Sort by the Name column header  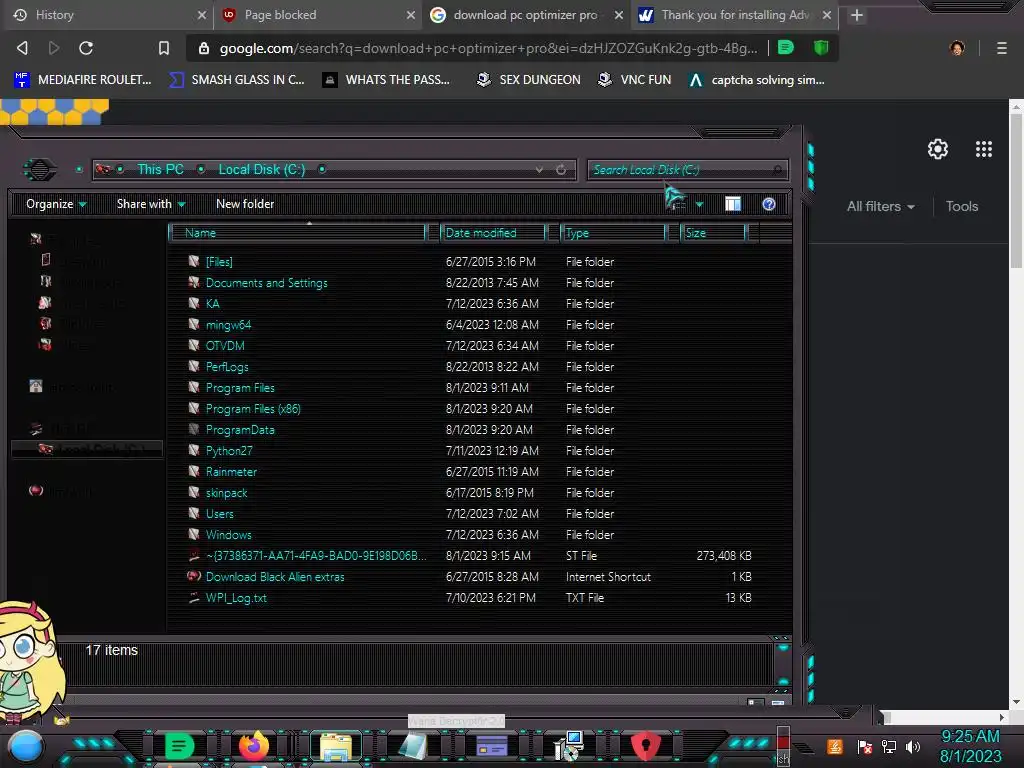(x=297, y=232)
